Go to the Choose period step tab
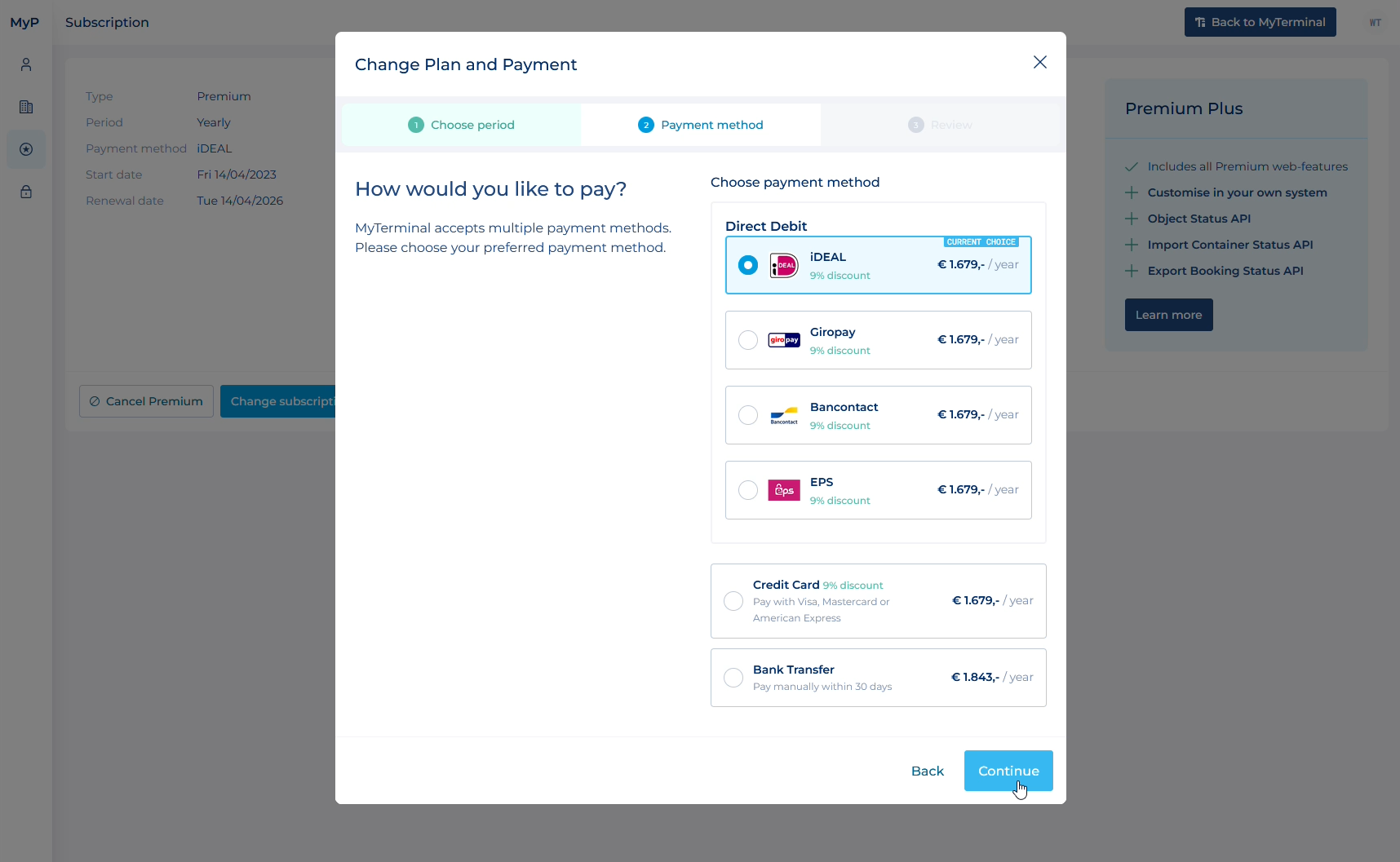The image size is (1400, 862). pyautogui.click(x=461, y=125)
